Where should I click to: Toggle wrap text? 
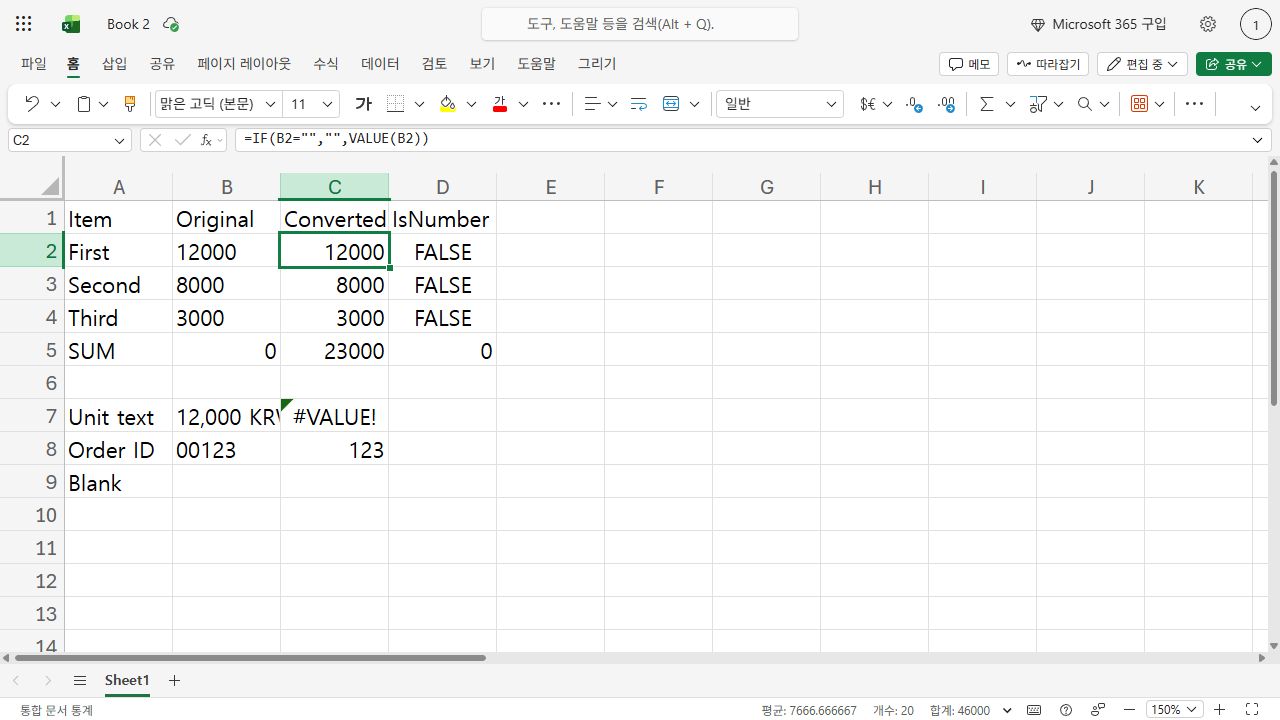pos(639,104)
